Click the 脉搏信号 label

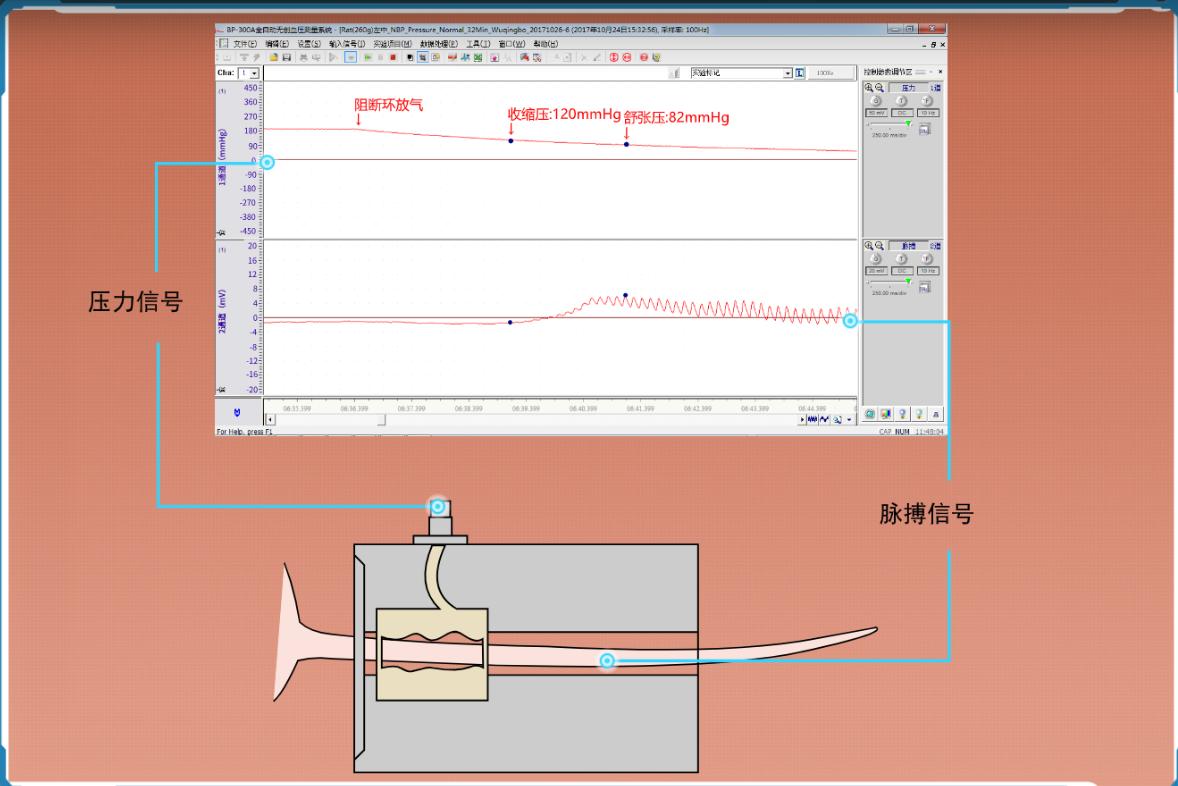point(926,514)
